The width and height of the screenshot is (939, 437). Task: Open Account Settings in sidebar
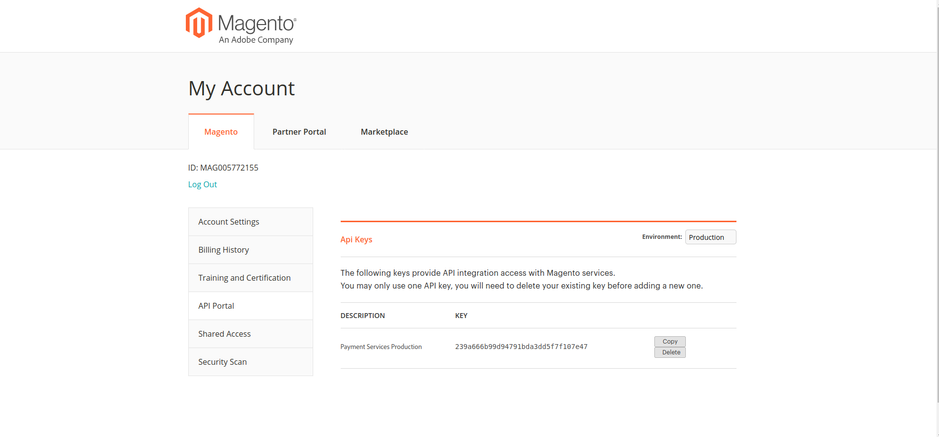tap(250, 221)
